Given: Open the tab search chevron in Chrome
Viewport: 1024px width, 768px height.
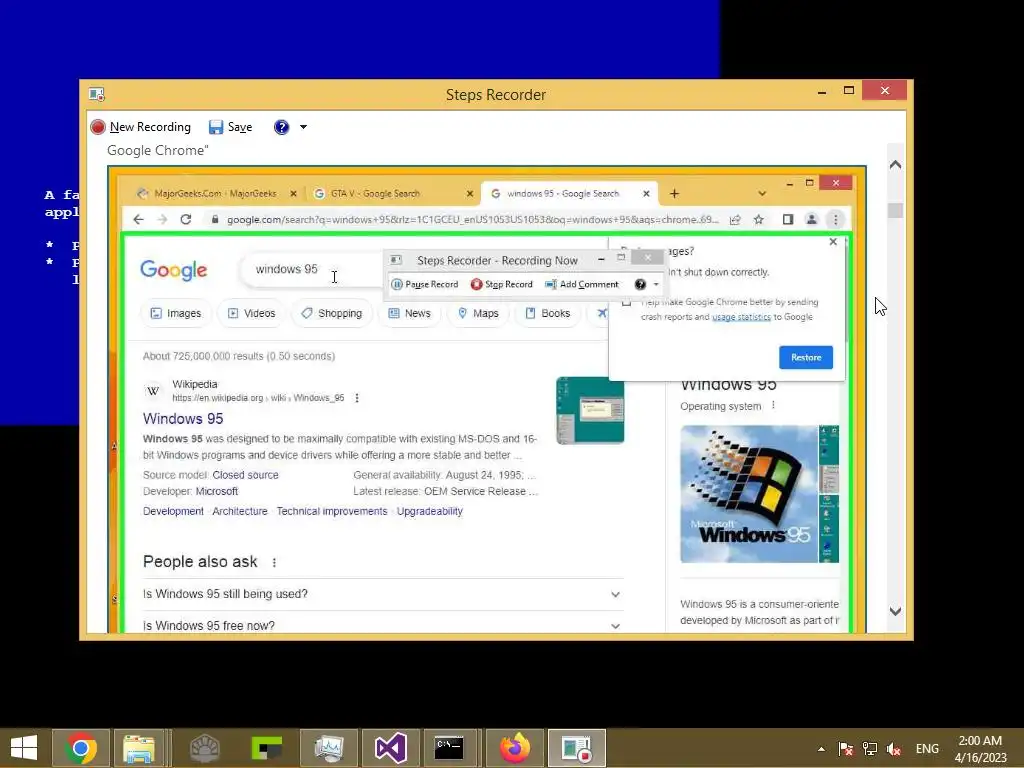Looking at the screenshot, I should [761, 193].
